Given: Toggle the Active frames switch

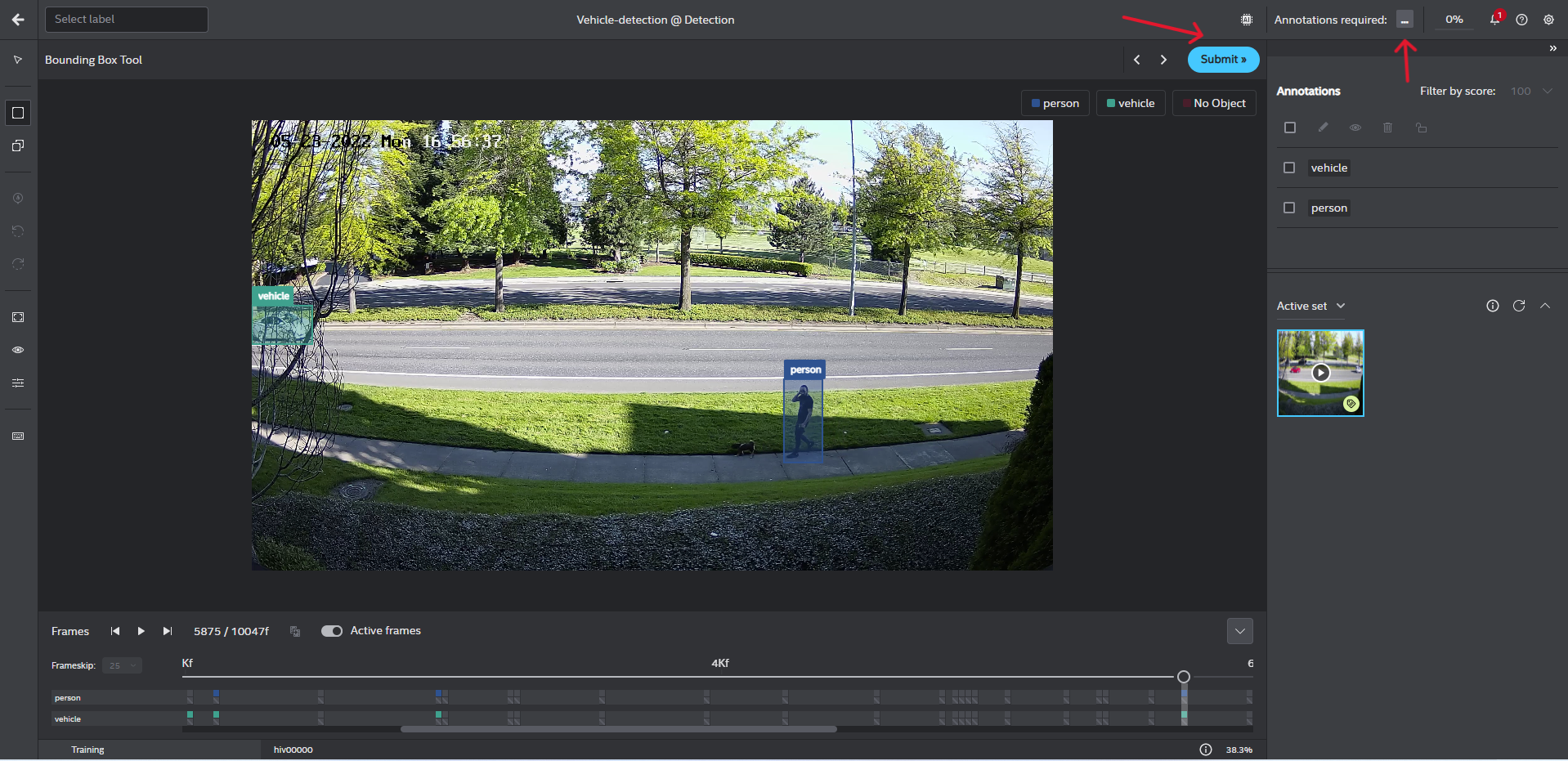Looking at the screenshot, I should pyautogui.click(x=331, y=631).
